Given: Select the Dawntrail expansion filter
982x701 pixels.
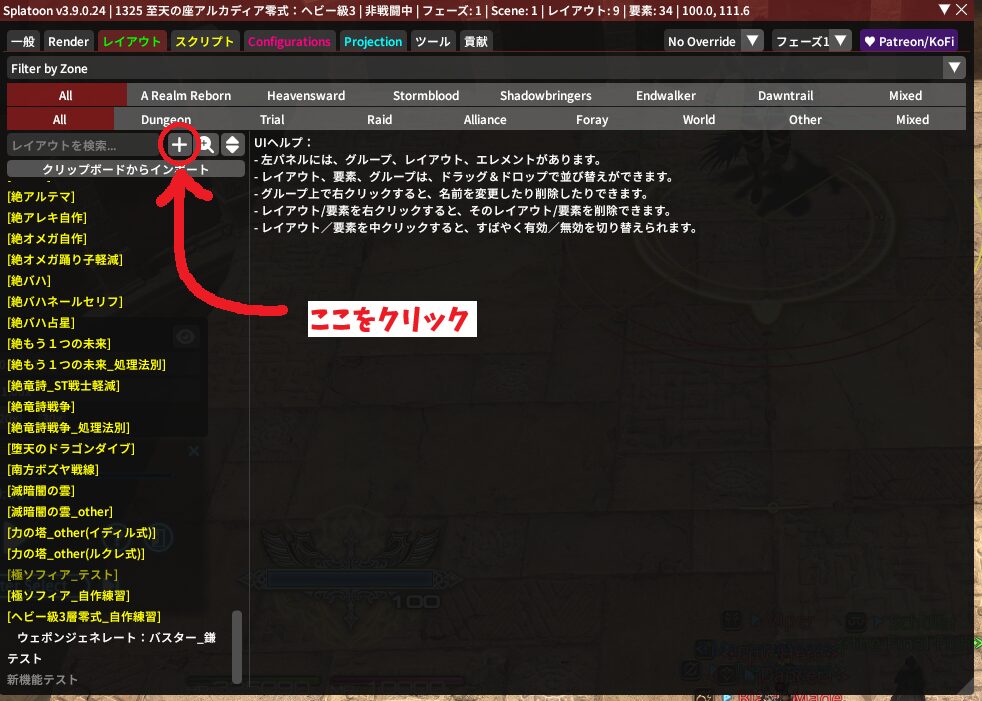Looking at the screenshot, I should 785,96.
